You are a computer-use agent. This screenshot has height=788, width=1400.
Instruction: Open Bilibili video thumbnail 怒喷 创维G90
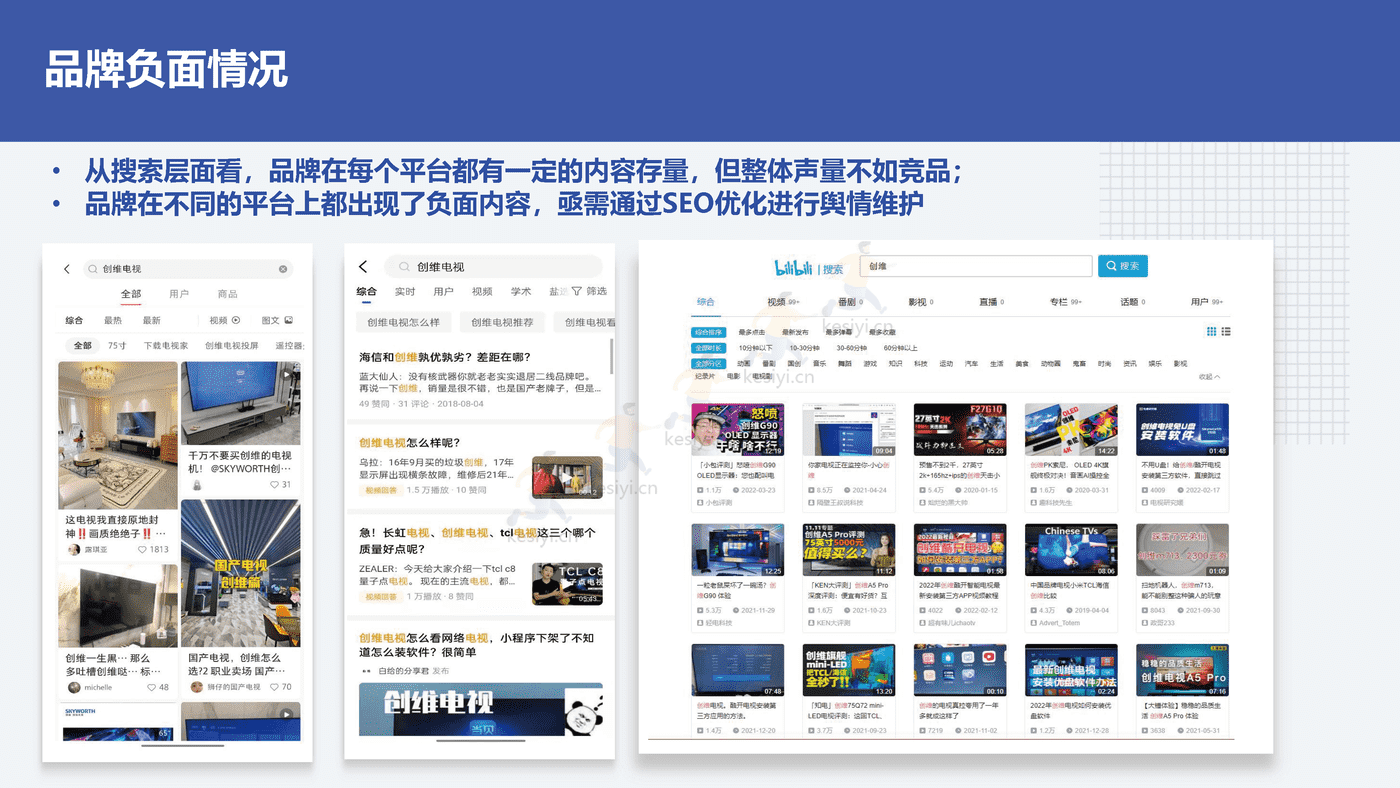(738, 430)
